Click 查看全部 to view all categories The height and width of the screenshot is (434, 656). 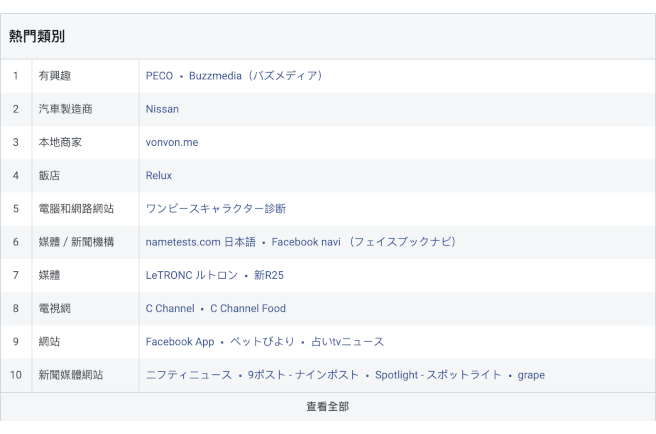click(x=328, y=406)
